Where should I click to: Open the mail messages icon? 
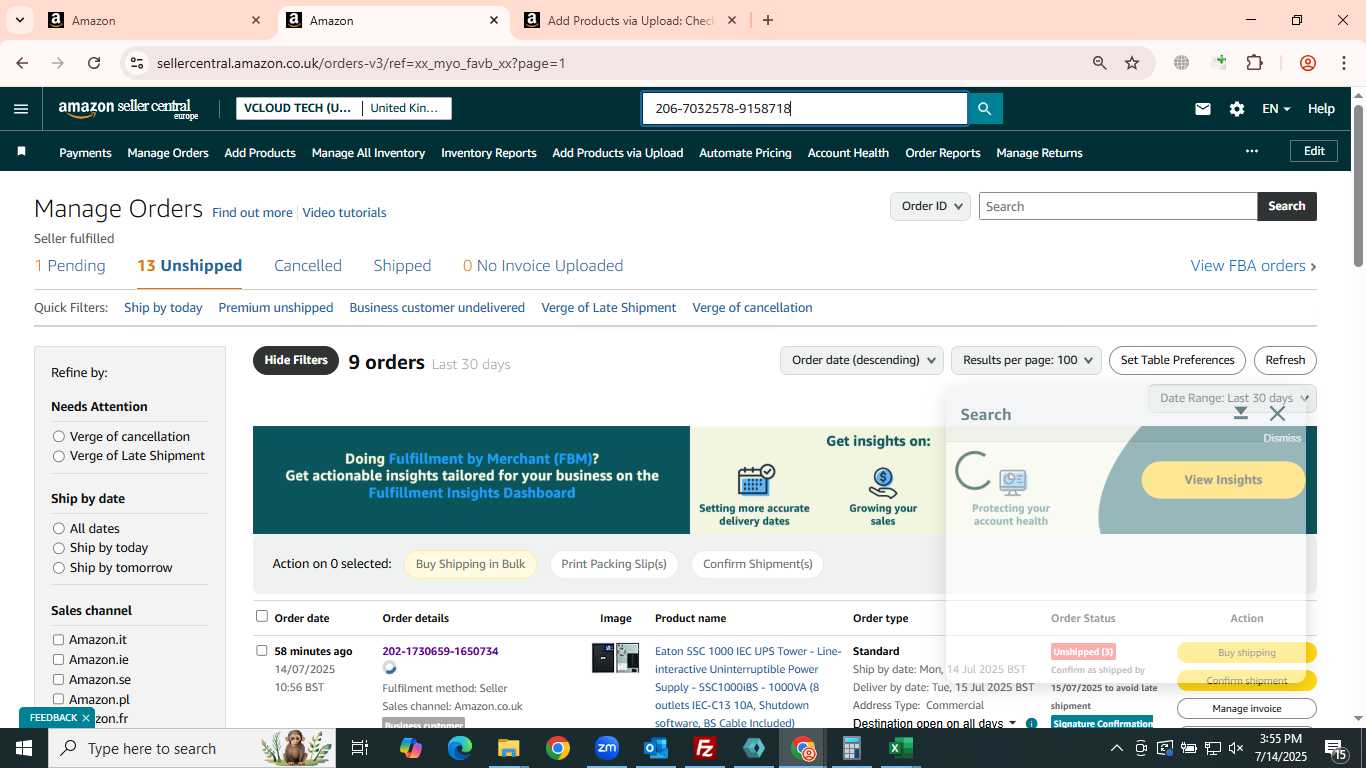coord(1203,109)
